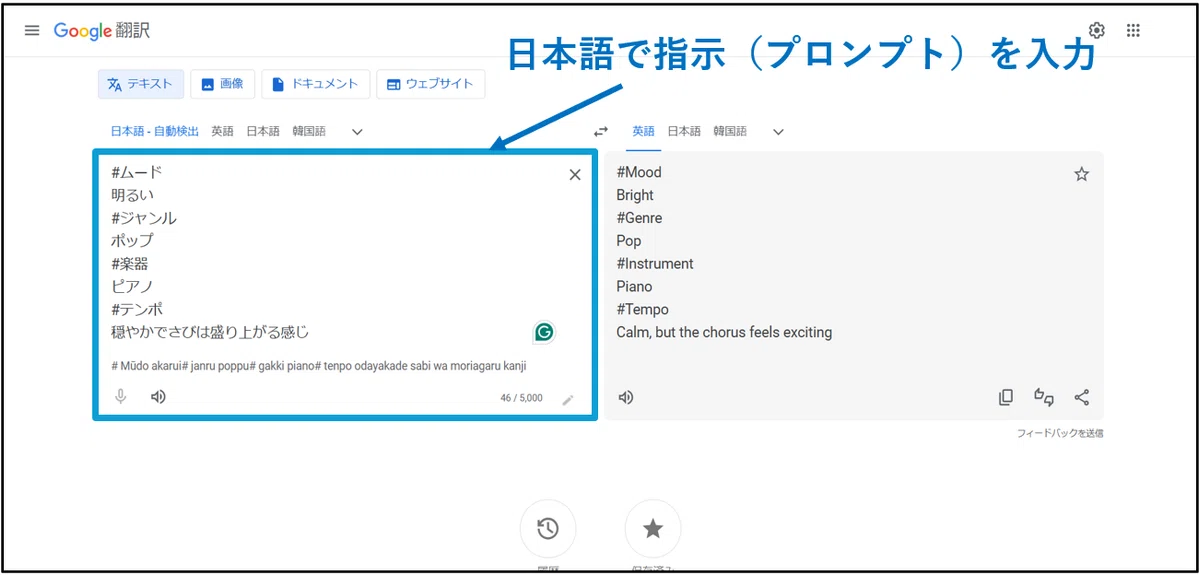The height and width of the screenshot is (575, 1200).
Task: Copy the translation to clipboard
Action: coord(1006,397)
